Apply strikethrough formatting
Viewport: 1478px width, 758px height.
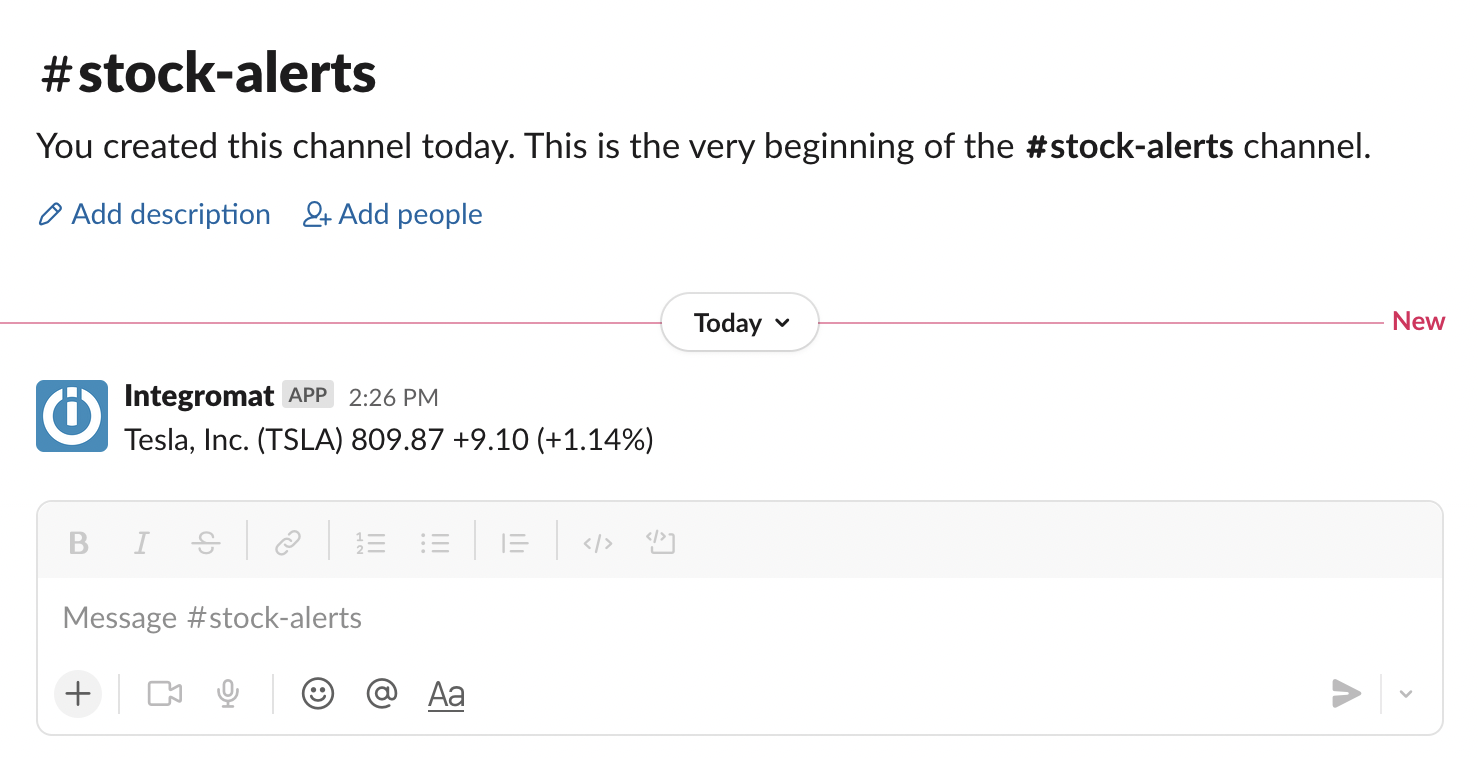[205, 542]
